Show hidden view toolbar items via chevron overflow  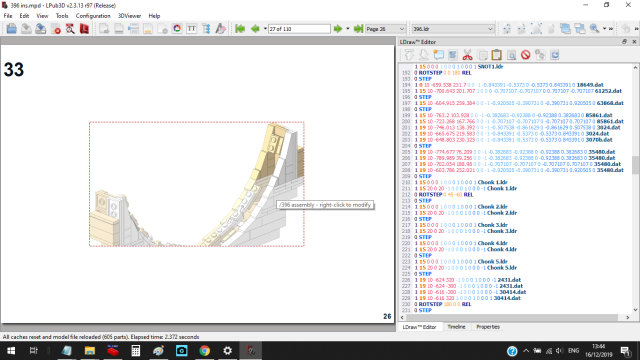611,29
